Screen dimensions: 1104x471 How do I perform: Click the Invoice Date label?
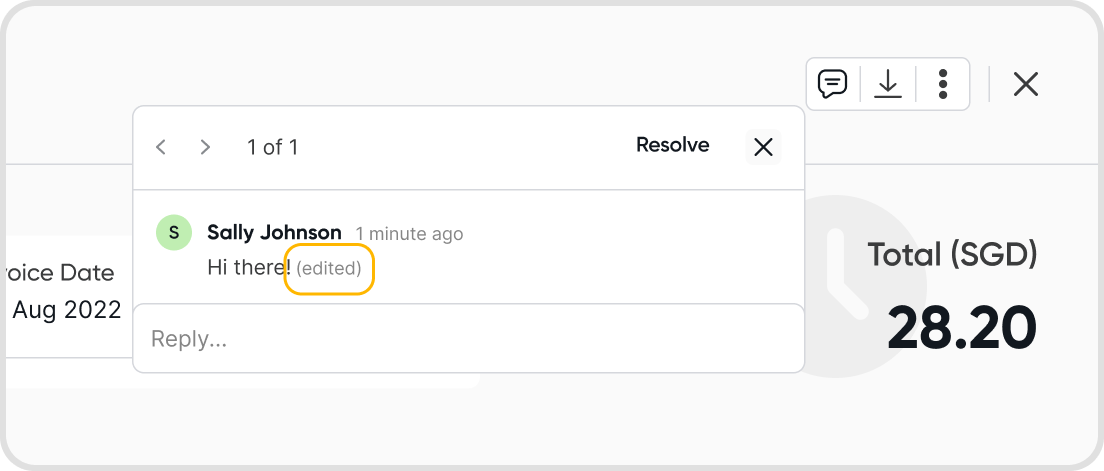pyautogui.click(x=60, y=273)
